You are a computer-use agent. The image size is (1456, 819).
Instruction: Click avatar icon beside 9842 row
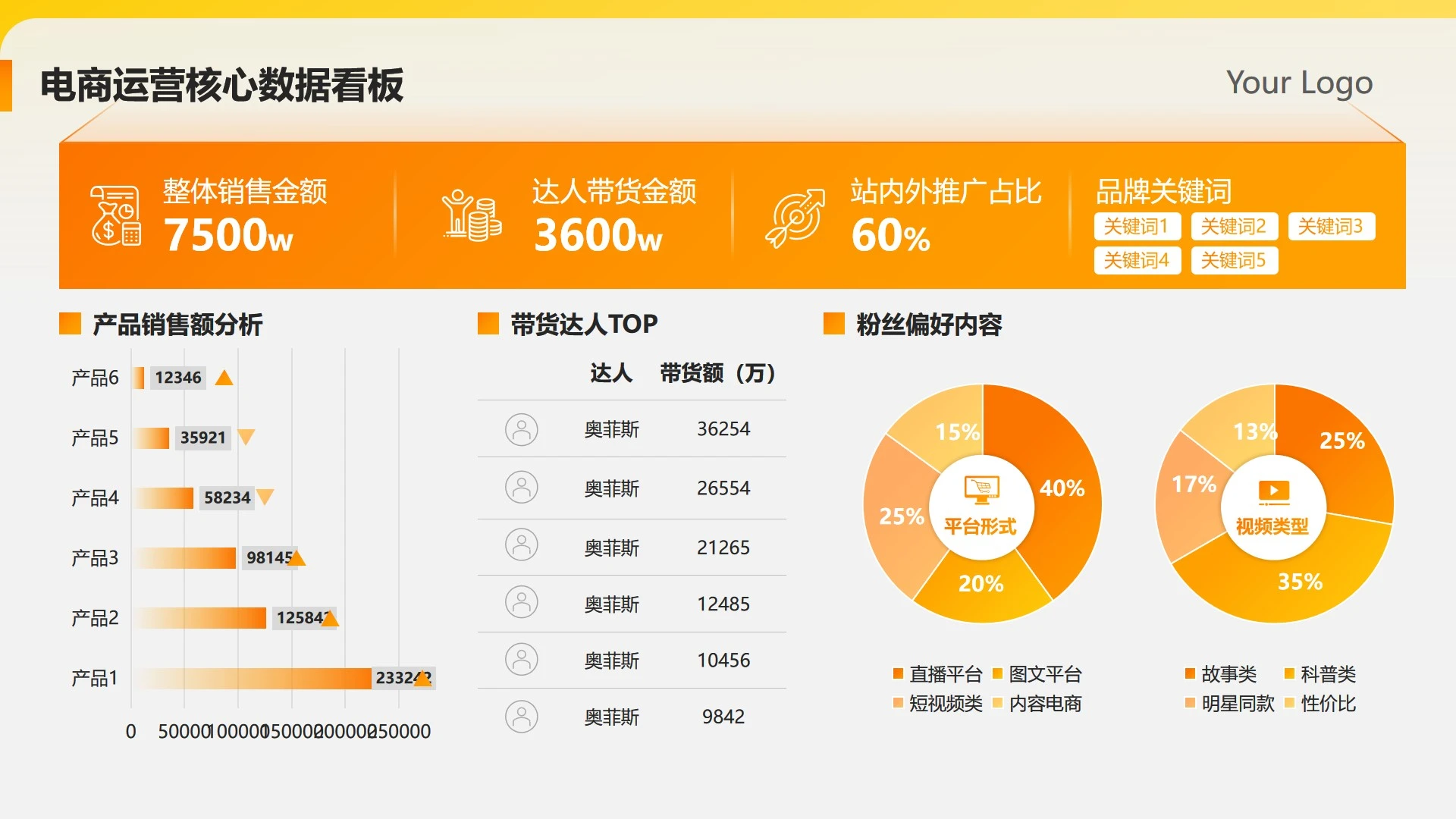(522, 717)
